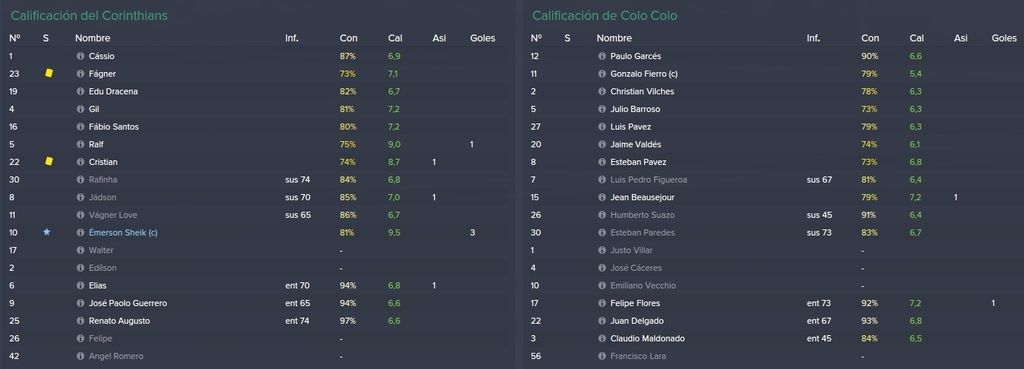
Task: Sort Corinthians table by Goles column
Action: [483, 39]
